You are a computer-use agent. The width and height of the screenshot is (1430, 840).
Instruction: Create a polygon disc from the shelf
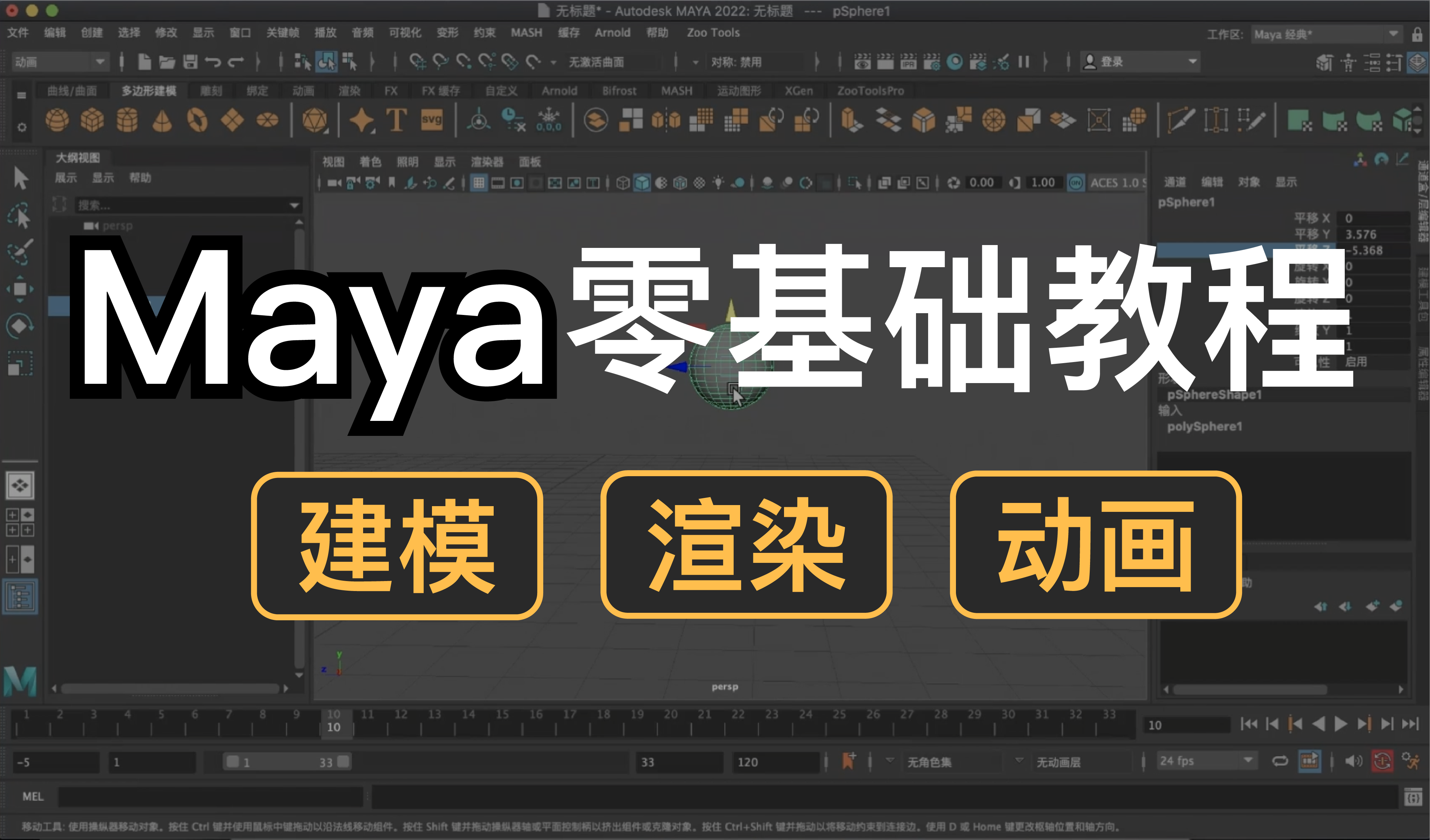(267, 120)
